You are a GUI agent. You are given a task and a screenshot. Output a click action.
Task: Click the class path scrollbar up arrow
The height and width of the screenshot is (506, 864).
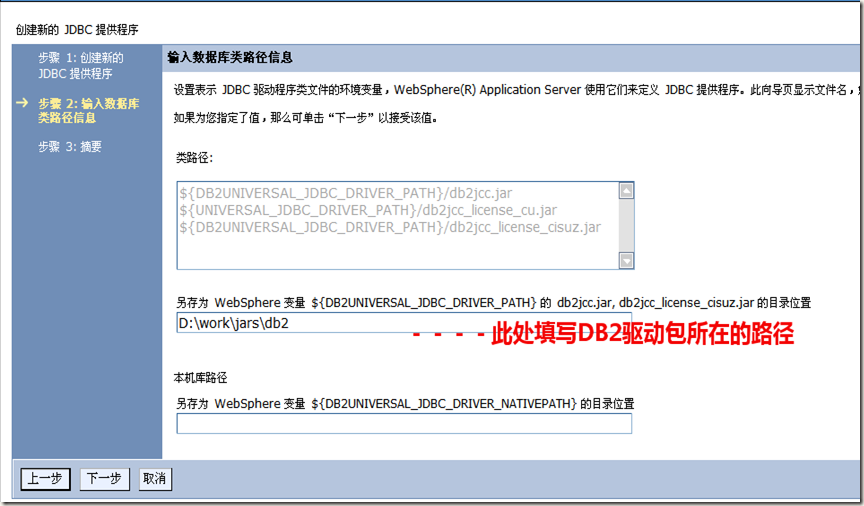tap(626, 191)
